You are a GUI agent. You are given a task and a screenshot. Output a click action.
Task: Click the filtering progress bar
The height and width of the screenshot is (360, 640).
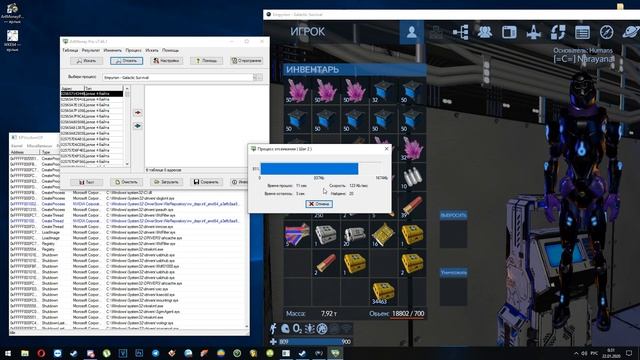tap(320, 169)
